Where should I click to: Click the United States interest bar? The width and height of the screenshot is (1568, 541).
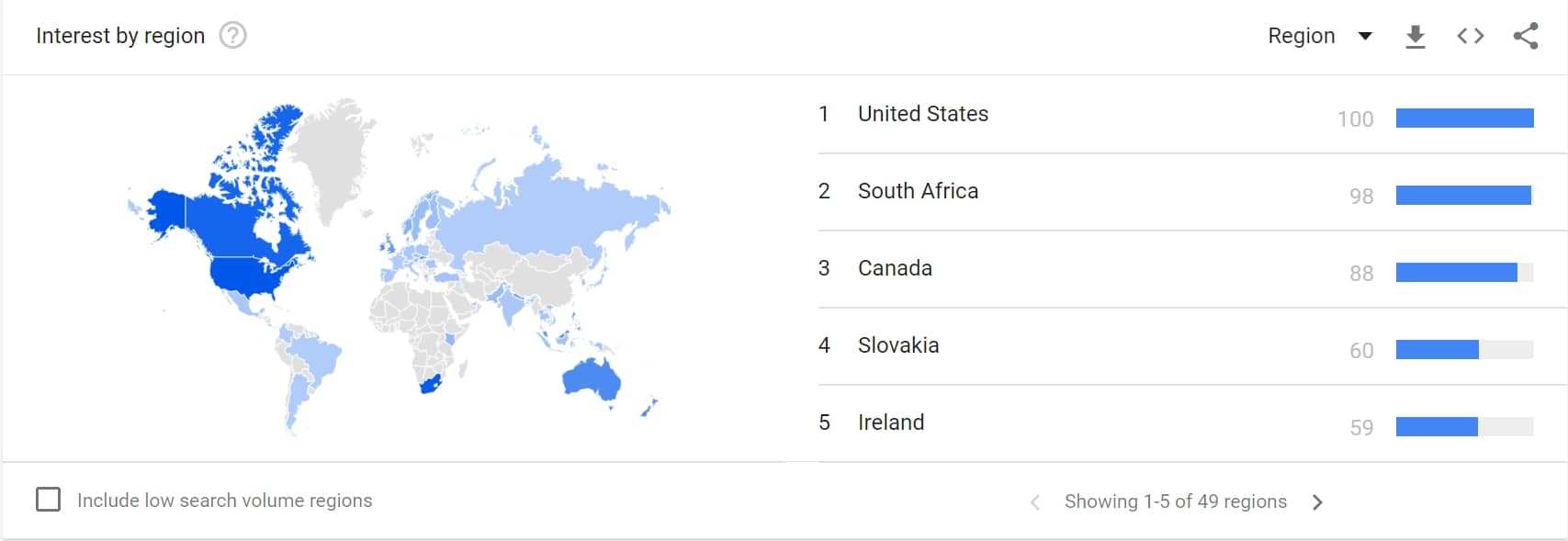(1464, 118)
